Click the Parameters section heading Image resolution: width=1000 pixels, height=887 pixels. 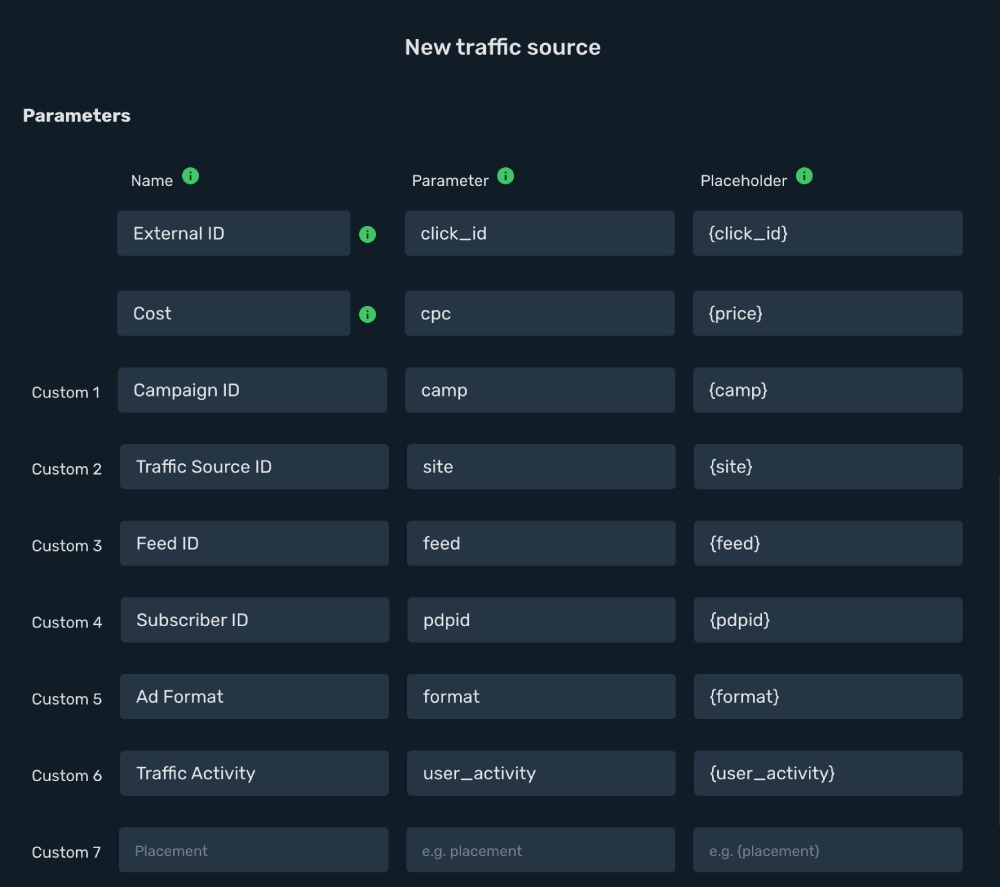click(77, 115)
